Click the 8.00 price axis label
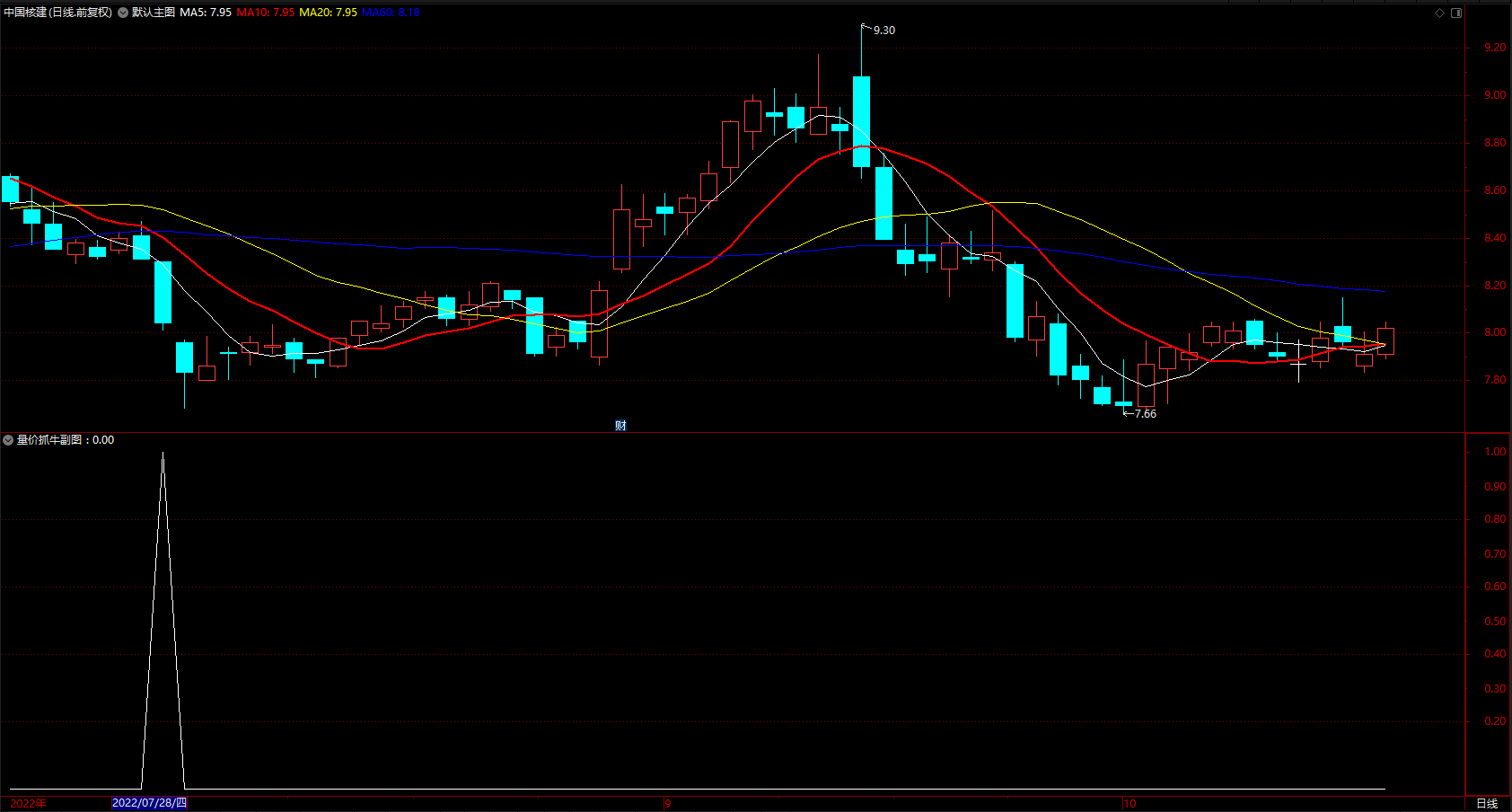The width and height of the screenshot is (1512, 812). 1495,332
